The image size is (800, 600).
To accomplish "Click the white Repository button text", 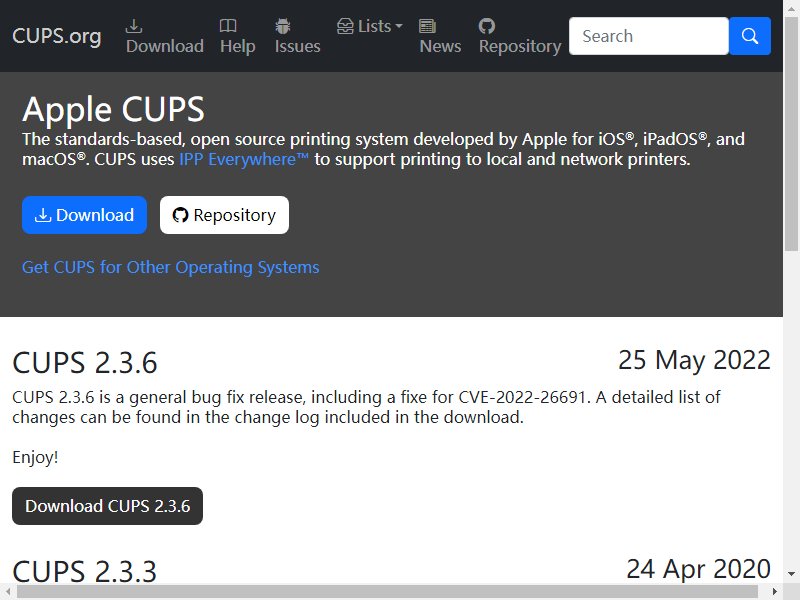I will click(x=235, y=215).
